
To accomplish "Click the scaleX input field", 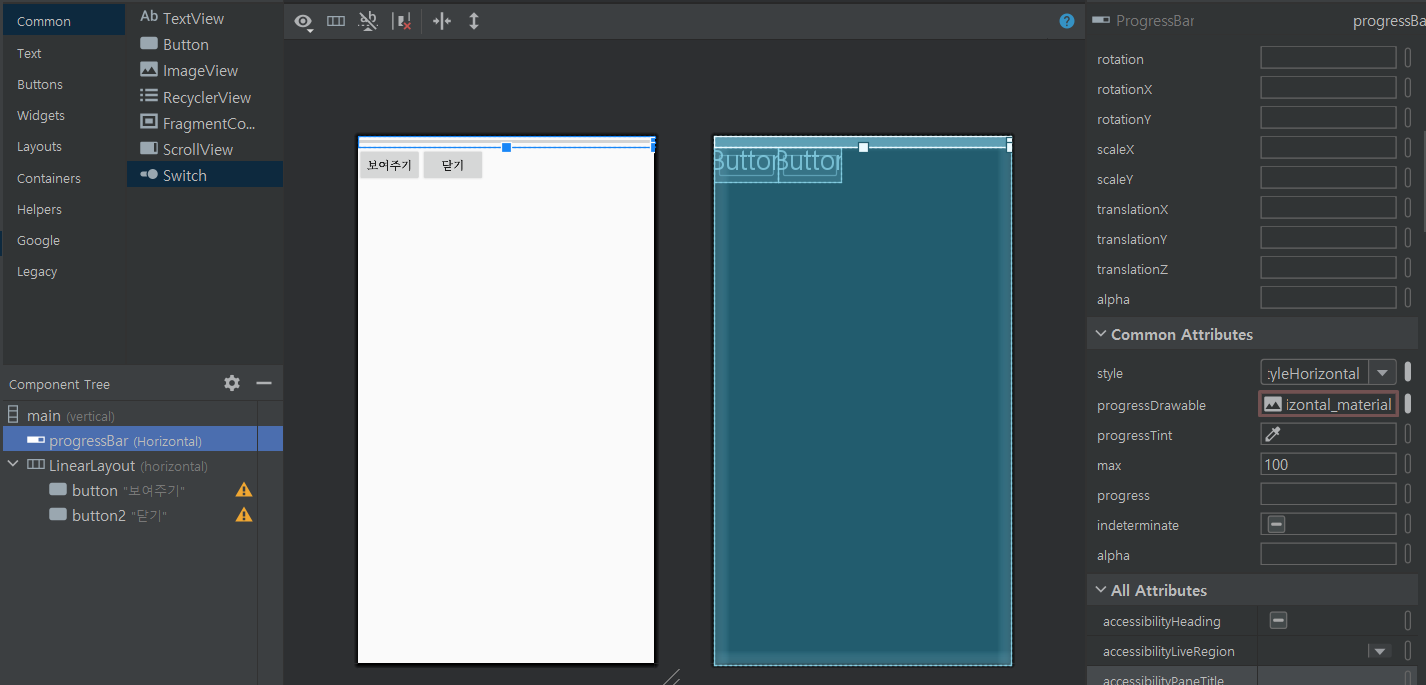I will tap(1328, 148).
